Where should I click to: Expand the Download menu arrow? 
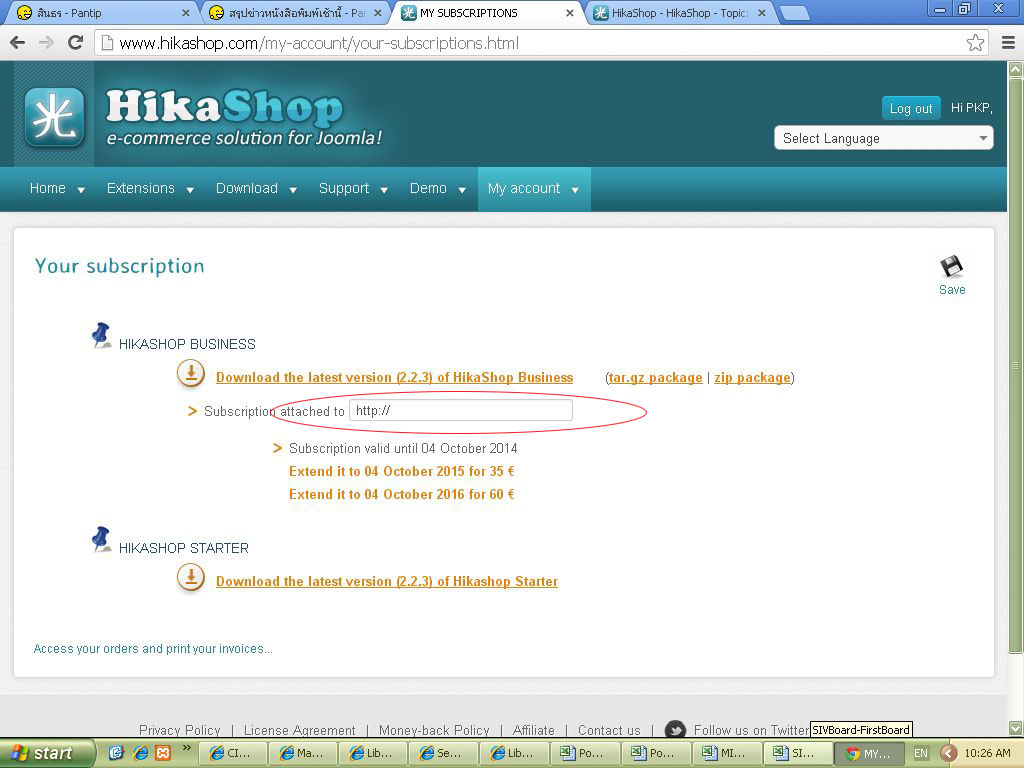pos(293,190)
